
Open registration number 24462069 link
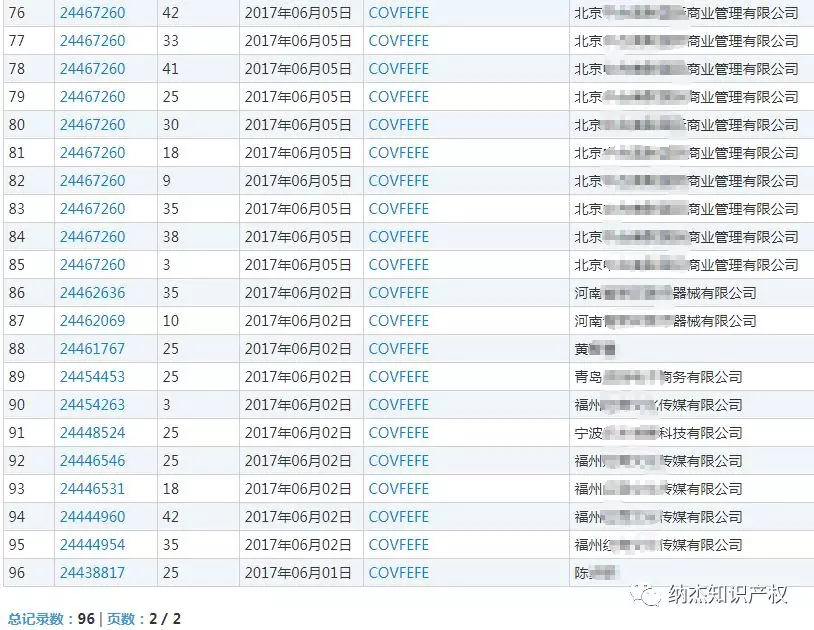click(x=92, y=321)
